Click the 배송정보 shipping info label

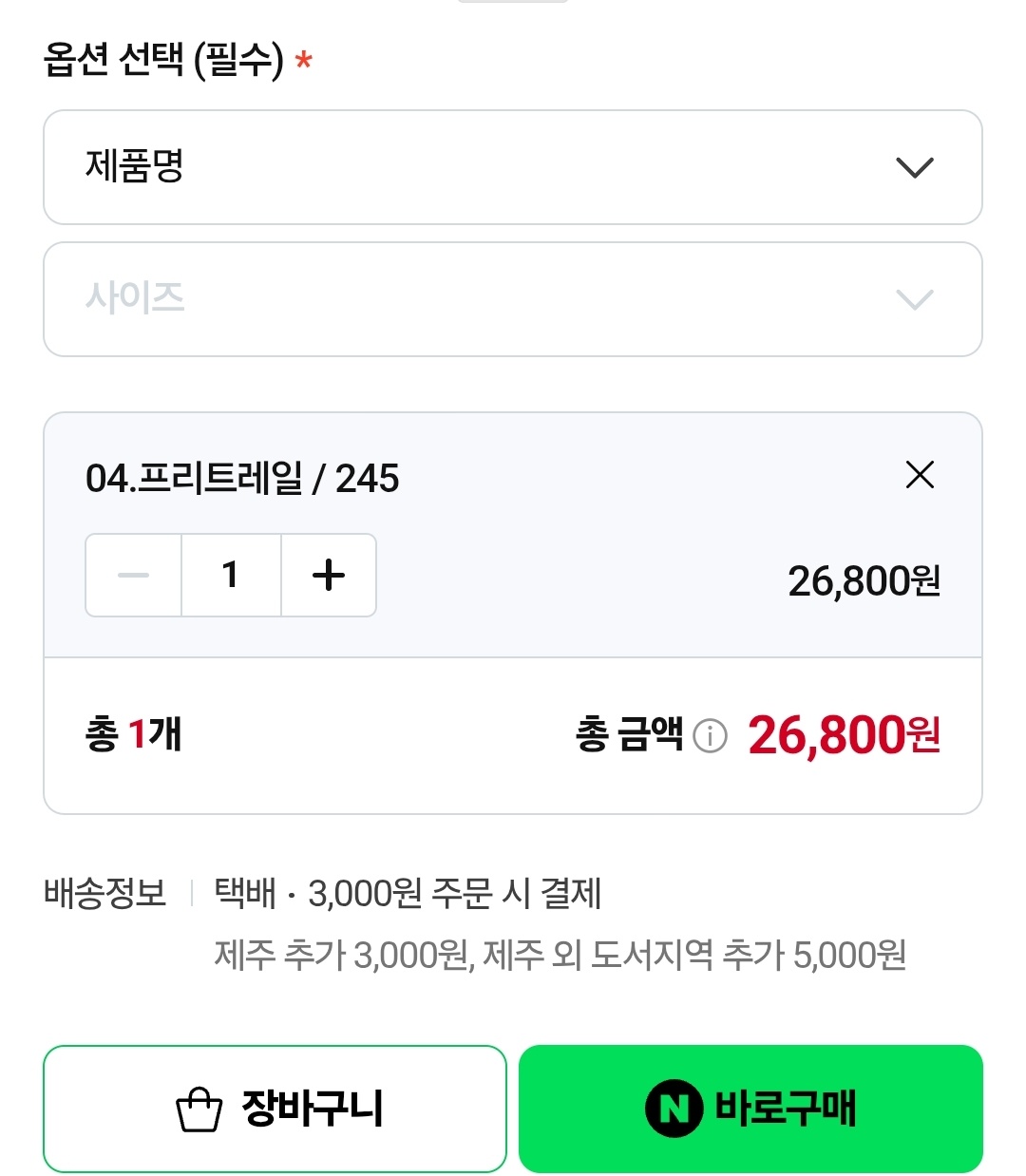(x=105, y=893)
